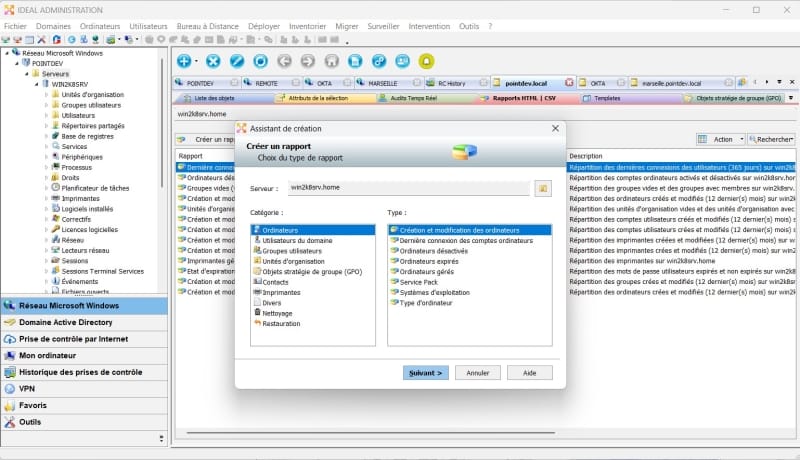Open the Surveiller menu
Screen dimensions: 800x460
pos(383,26)
